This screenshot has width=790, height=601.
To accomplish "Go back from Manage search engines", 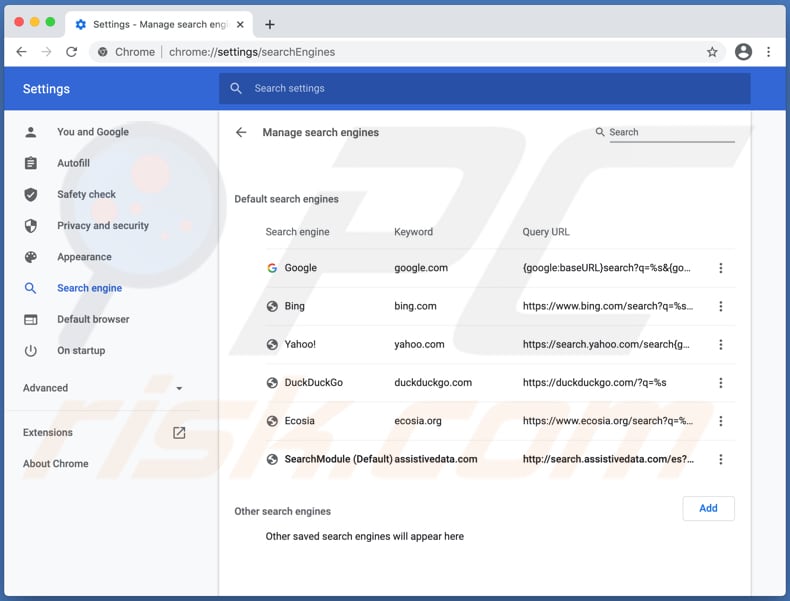I will 241,132.
